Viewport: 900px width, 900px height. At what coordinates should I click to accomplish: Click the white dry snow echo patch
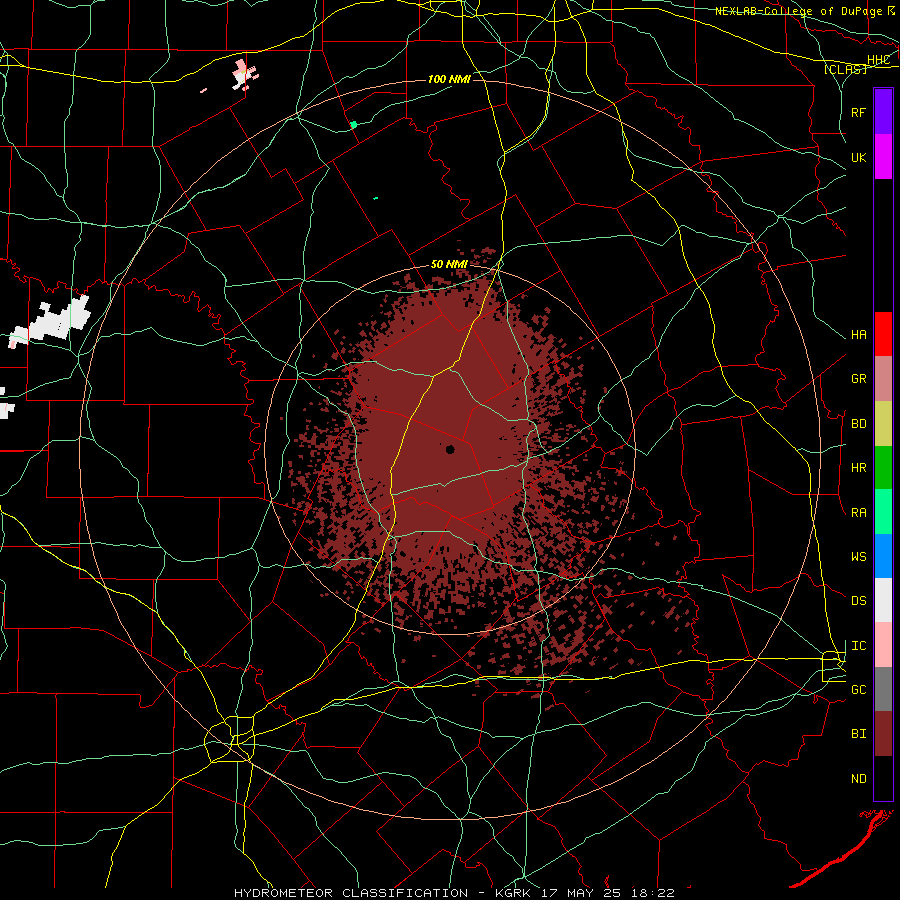coord(52,321)
